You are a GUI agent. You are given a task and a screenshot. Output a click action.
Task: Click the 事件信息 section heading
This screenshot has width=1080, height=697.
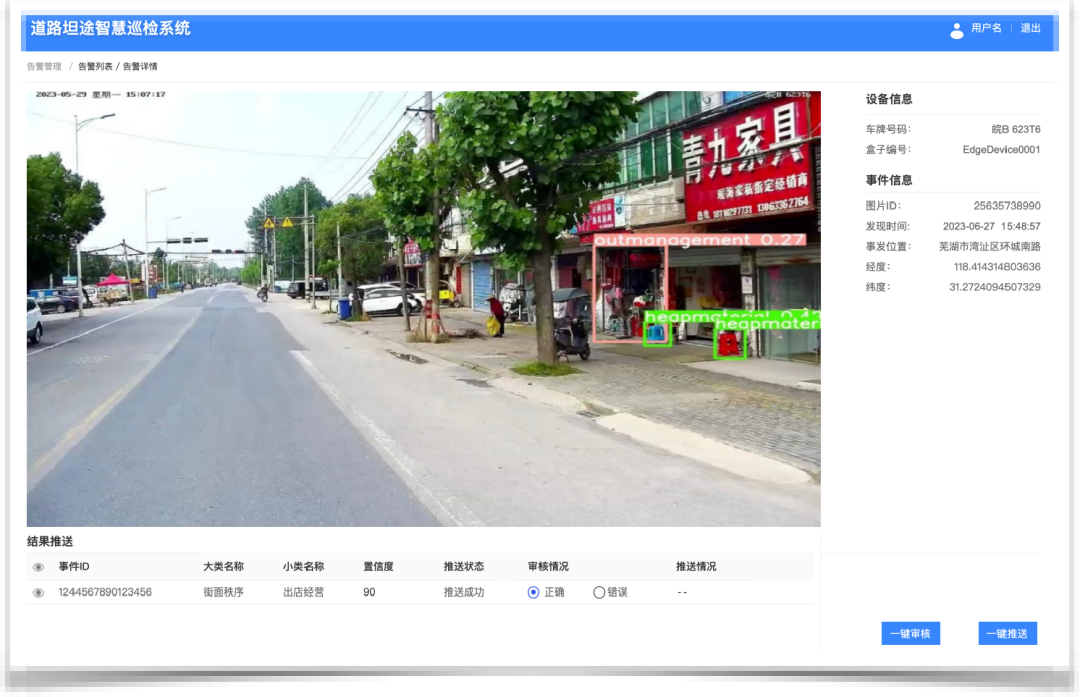coord(889,180)
